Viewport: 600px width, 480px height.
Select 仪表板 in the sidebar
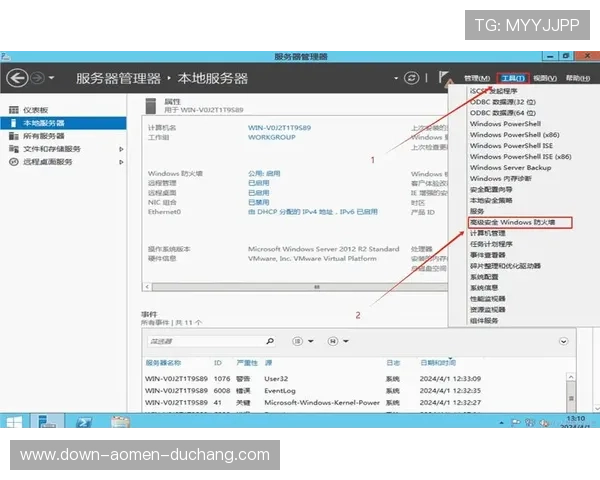point(35,110)
